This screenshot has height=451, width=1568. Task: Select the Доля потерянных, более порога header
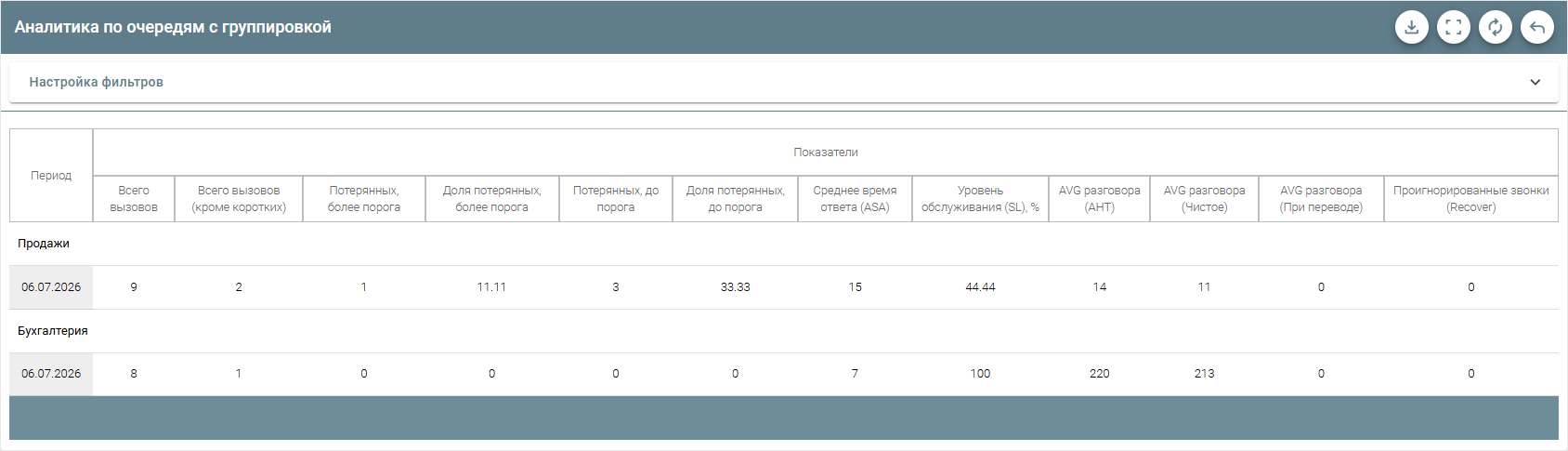(491, 198)
